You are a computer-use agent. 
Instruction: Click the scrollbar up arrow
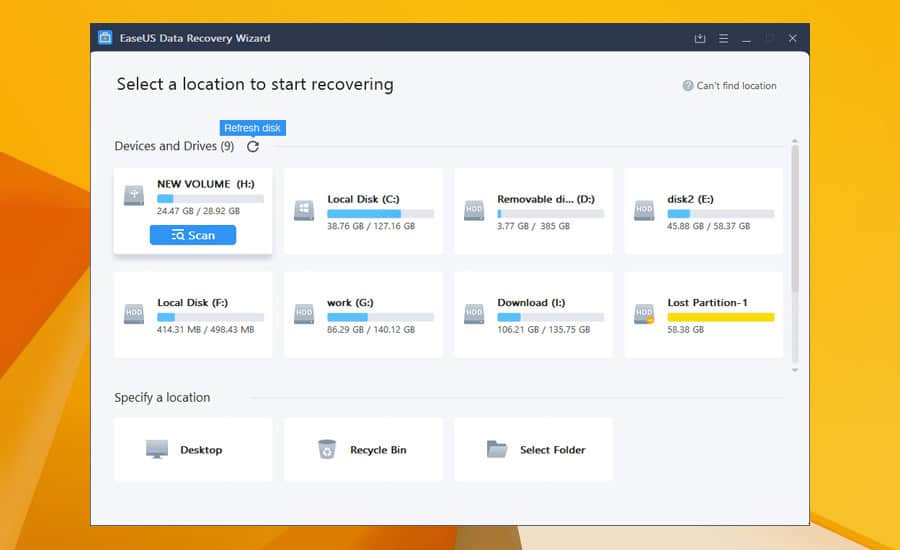[795, 141]
